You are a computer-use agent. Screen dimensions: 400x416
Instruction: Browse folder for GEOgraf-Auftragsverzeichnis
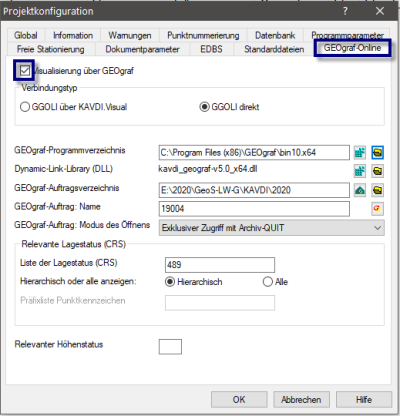pos(377,190)
